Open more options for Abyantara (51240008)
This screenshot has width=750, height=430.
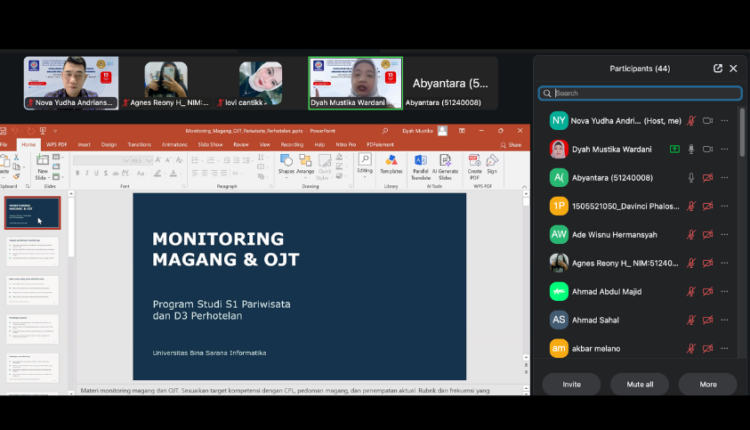(725, 178)
